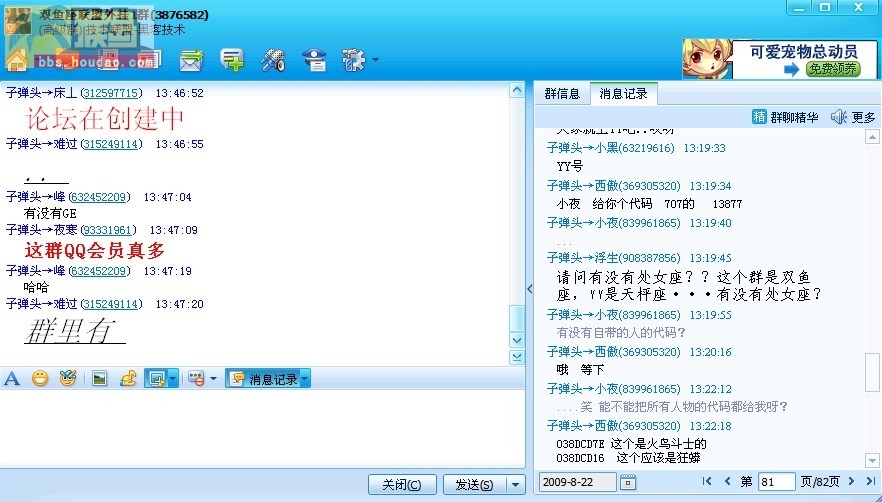Switch to the 群信息 tab
Viewport: 882px width, 502px height.
pos(562,93)
